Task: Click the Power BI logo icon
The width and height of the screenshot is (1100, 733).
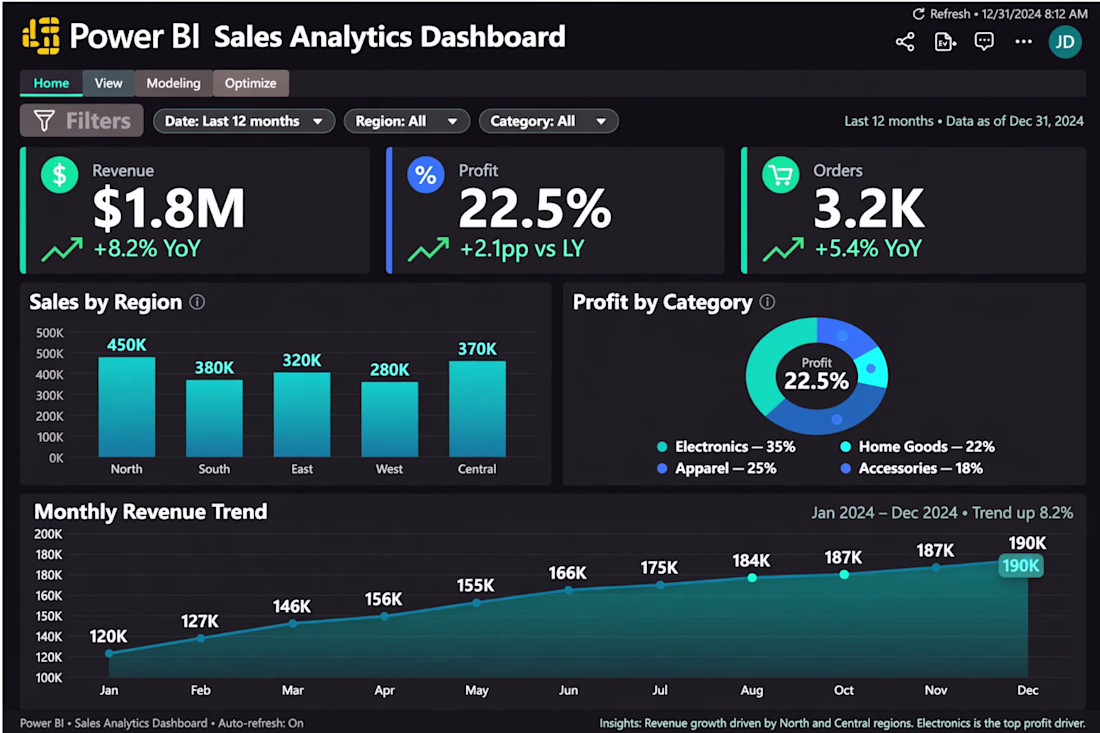Action: [x=41, y=36]
